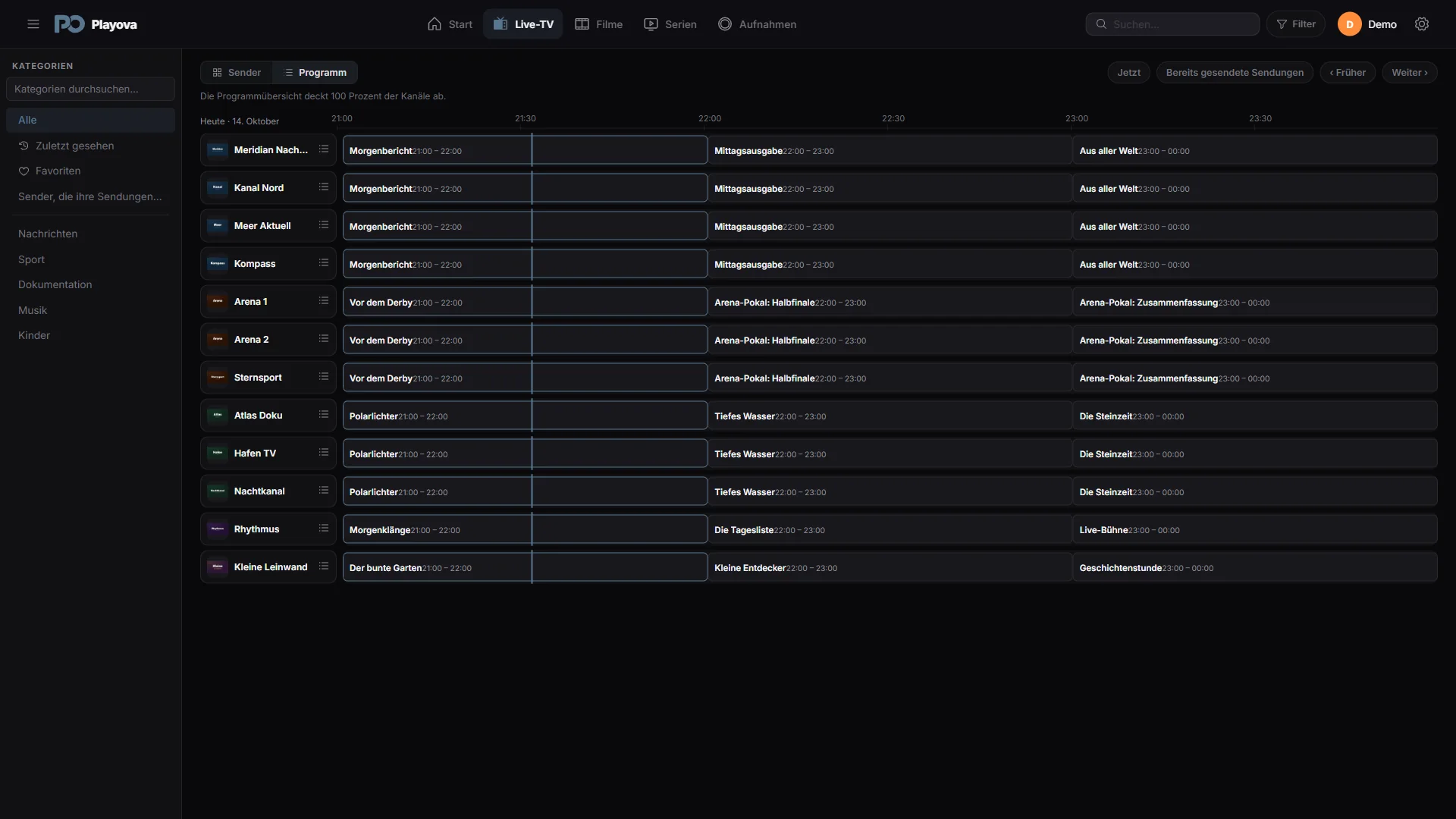The width and height of the screenshot is (1456, 819).
Task: Click the Demo user avatar
Action: coord(1349,24)
